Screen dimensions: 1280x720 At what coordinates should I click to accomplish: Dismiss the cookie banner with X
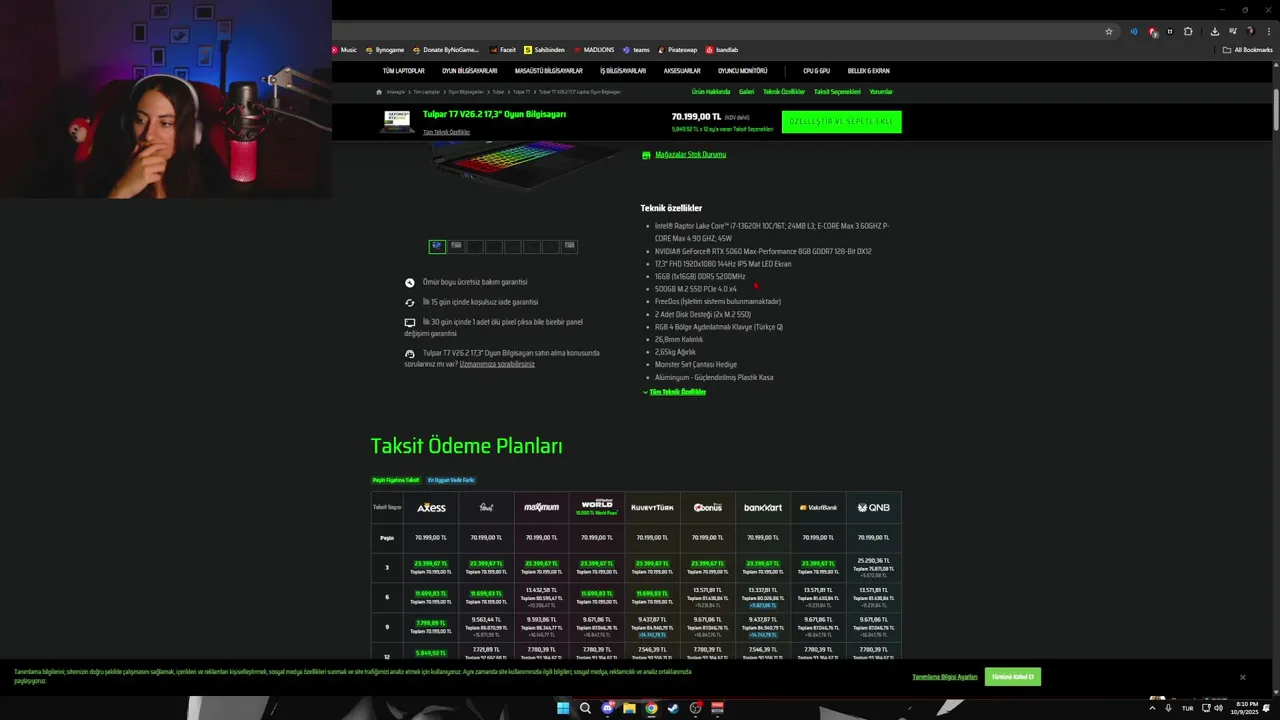[x=1243, y=677]
